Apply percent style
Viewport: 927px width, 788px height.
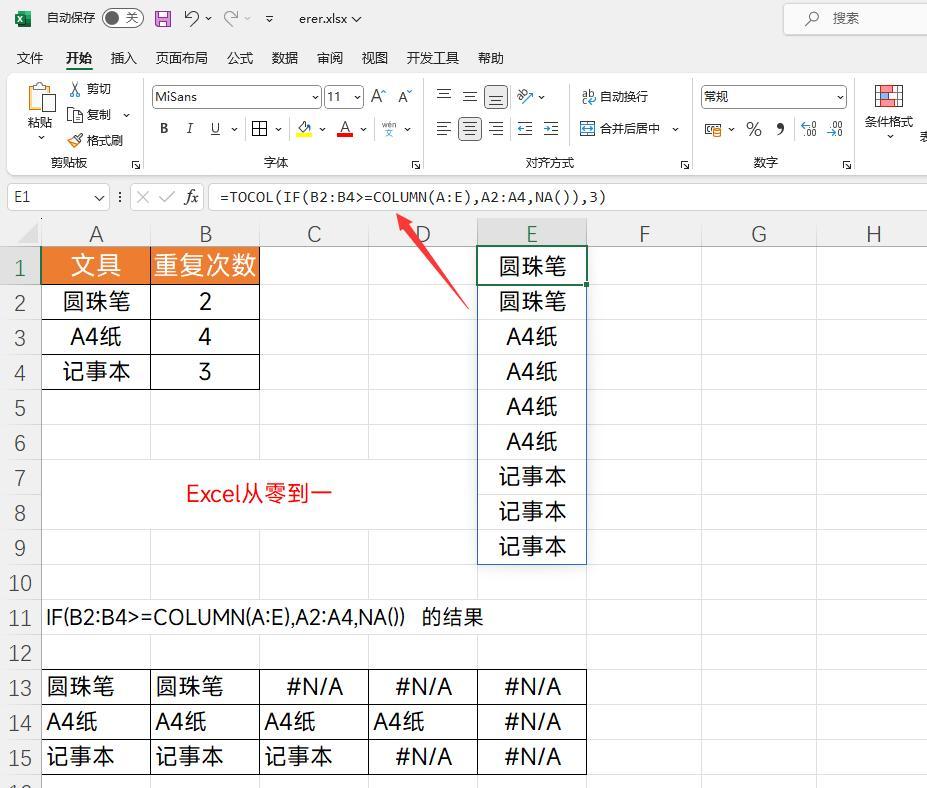[753, 129]
